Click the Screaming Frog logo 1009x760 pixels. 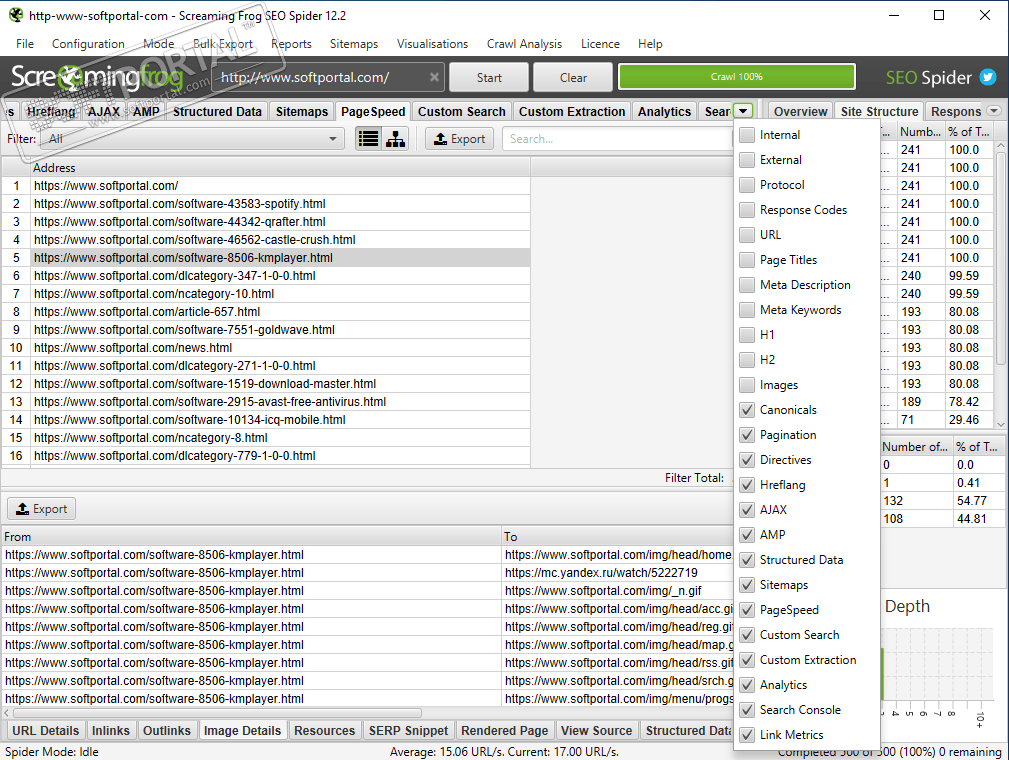click(x=97, y=78)
